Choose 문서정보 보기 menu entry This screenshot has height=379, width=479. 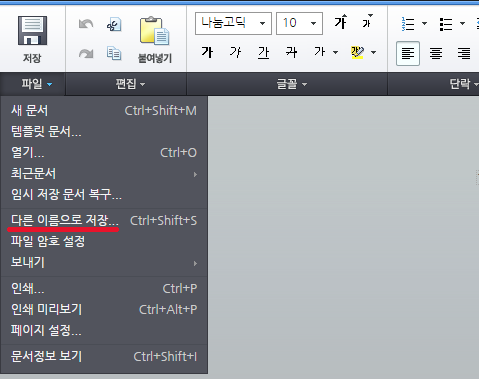click(x=104, y=356)
